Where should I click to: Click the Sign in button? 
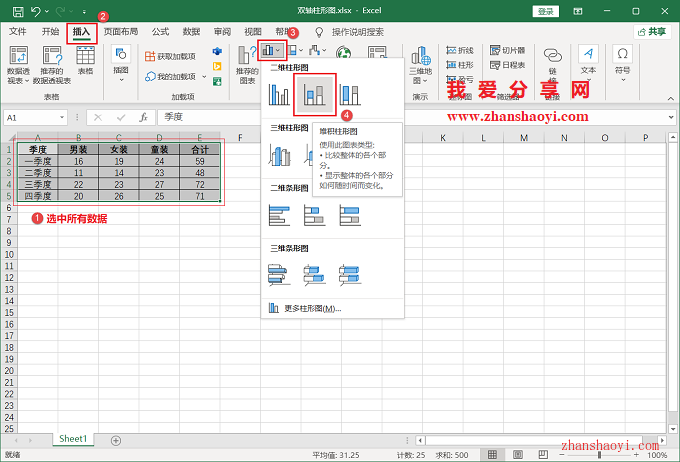point(546,11)
